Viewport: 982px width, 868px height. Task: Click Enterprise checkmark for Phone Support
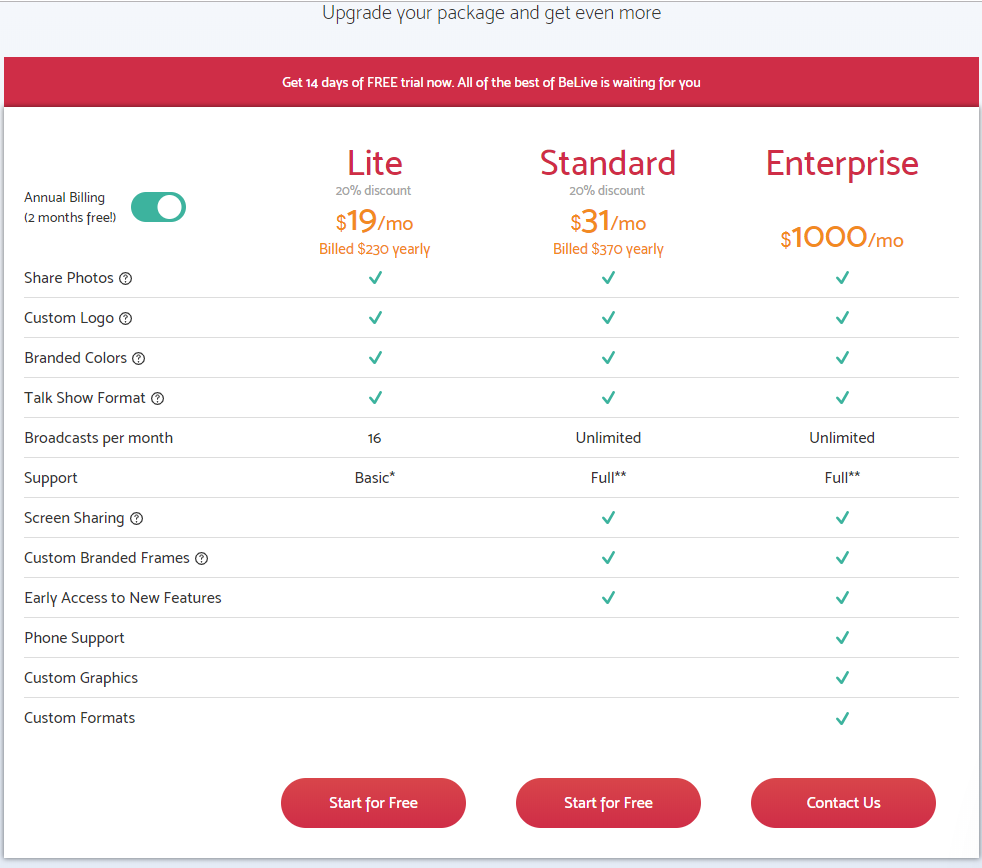(842, 638)
